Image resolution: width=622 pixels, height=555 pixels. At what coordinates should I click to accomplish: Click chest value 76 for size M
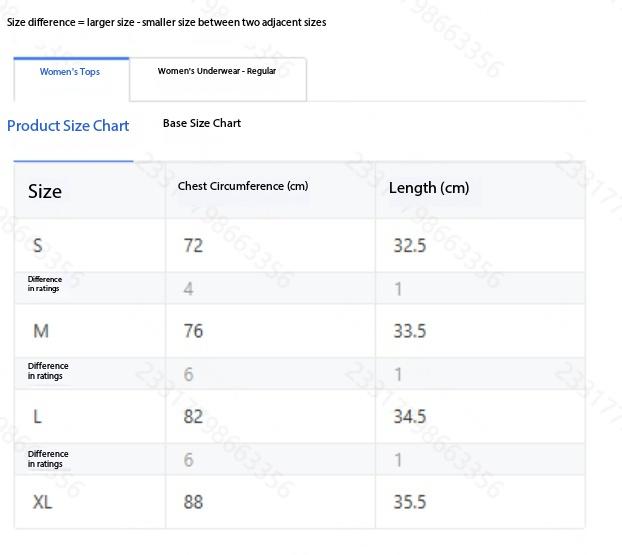[x=193, y=331]
